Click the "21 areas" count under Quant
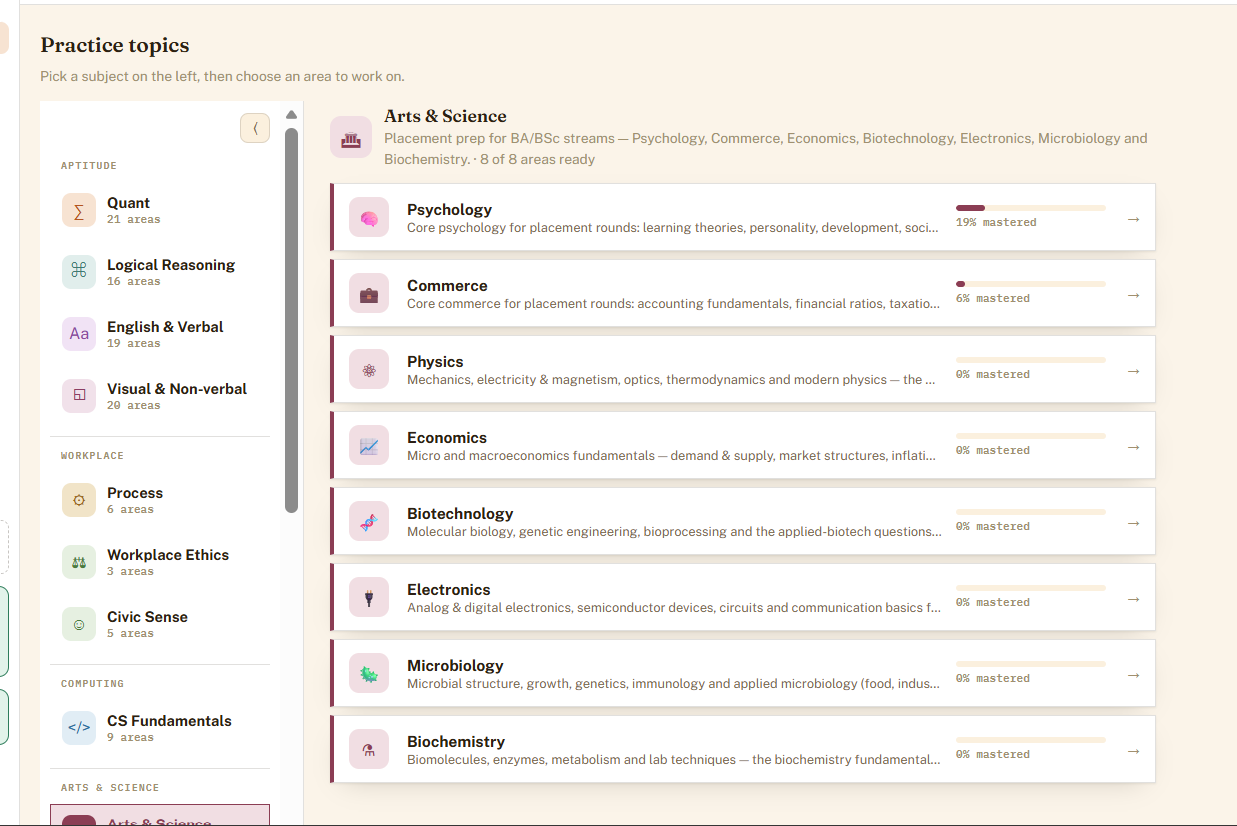This screenshot has height=826, width=1237. tap(134, 220)
